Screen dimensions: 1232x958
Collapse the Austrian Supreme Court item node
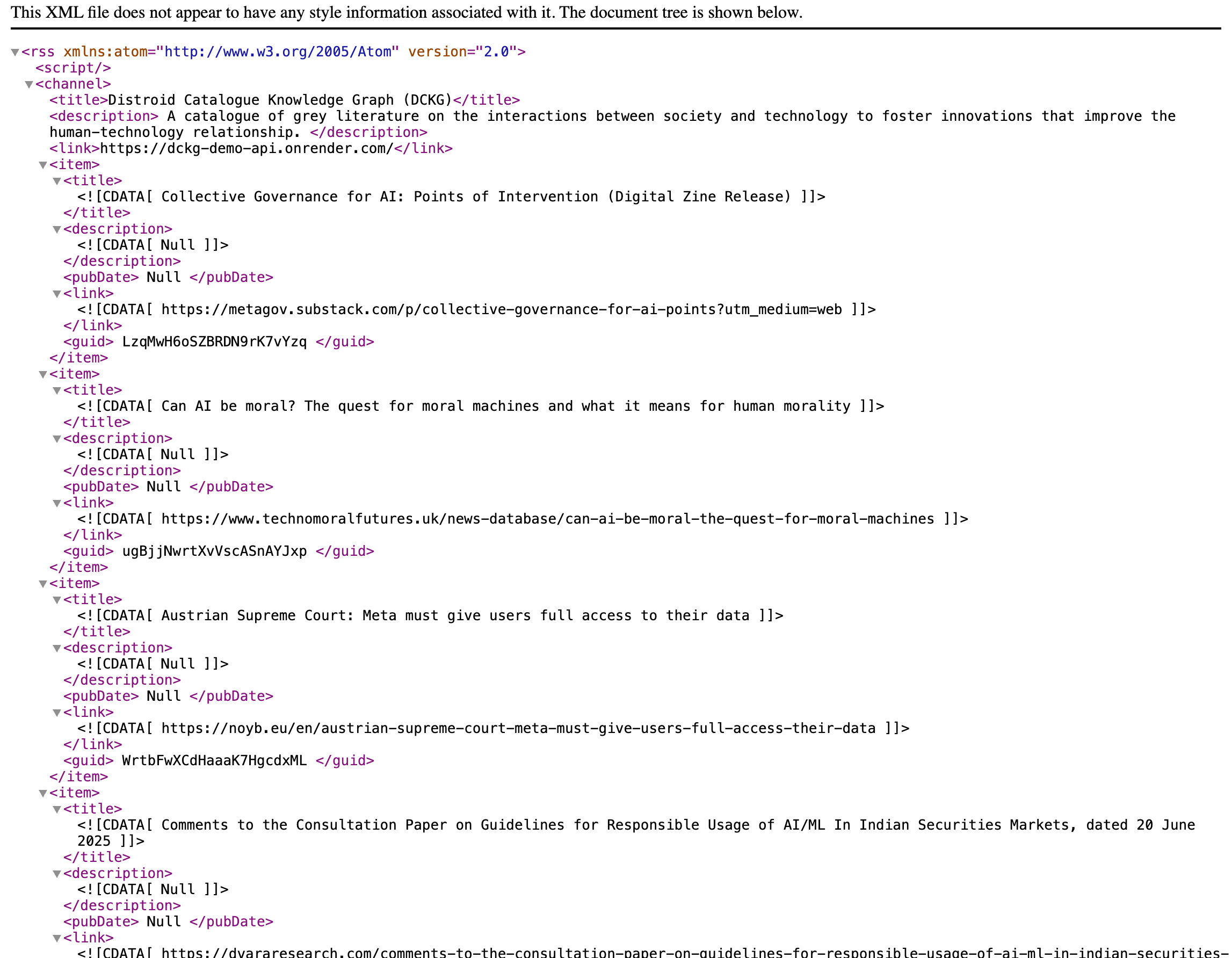(x=43, y=584)
